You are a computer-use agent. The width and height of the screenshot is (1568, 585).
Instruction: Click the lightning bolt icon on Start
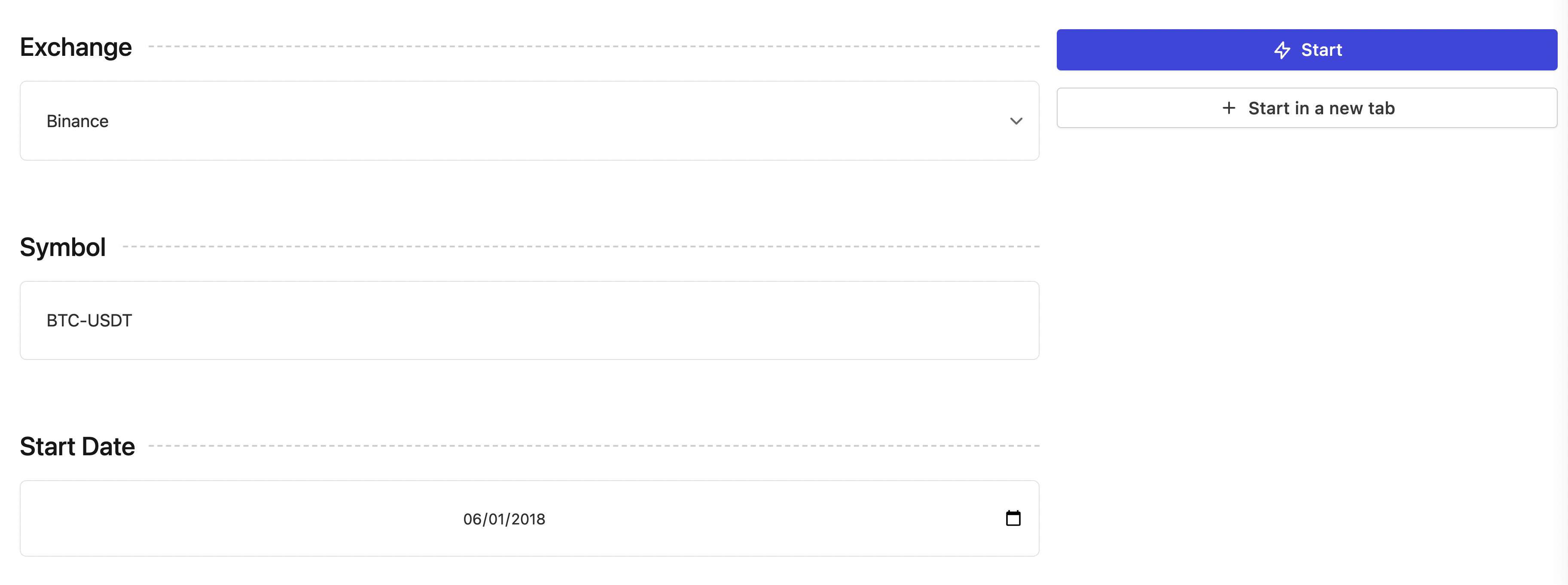[1282, 50]
